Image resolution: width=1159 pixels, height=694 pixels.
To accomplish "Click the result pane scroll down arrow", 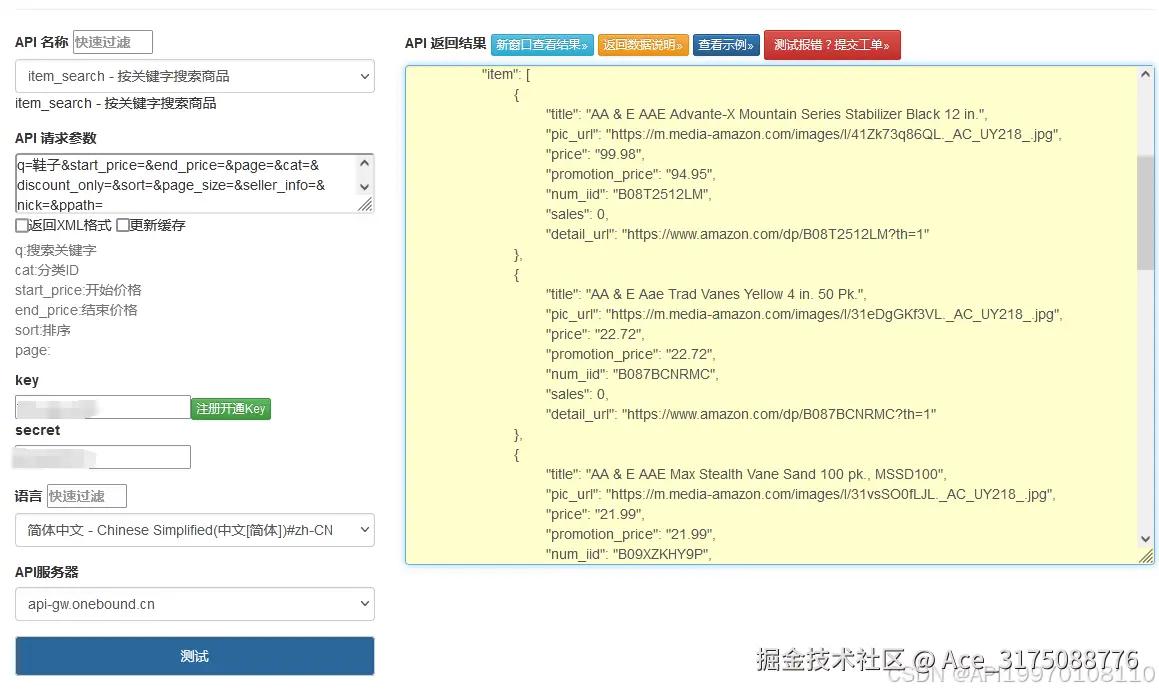I will 1145,539.
